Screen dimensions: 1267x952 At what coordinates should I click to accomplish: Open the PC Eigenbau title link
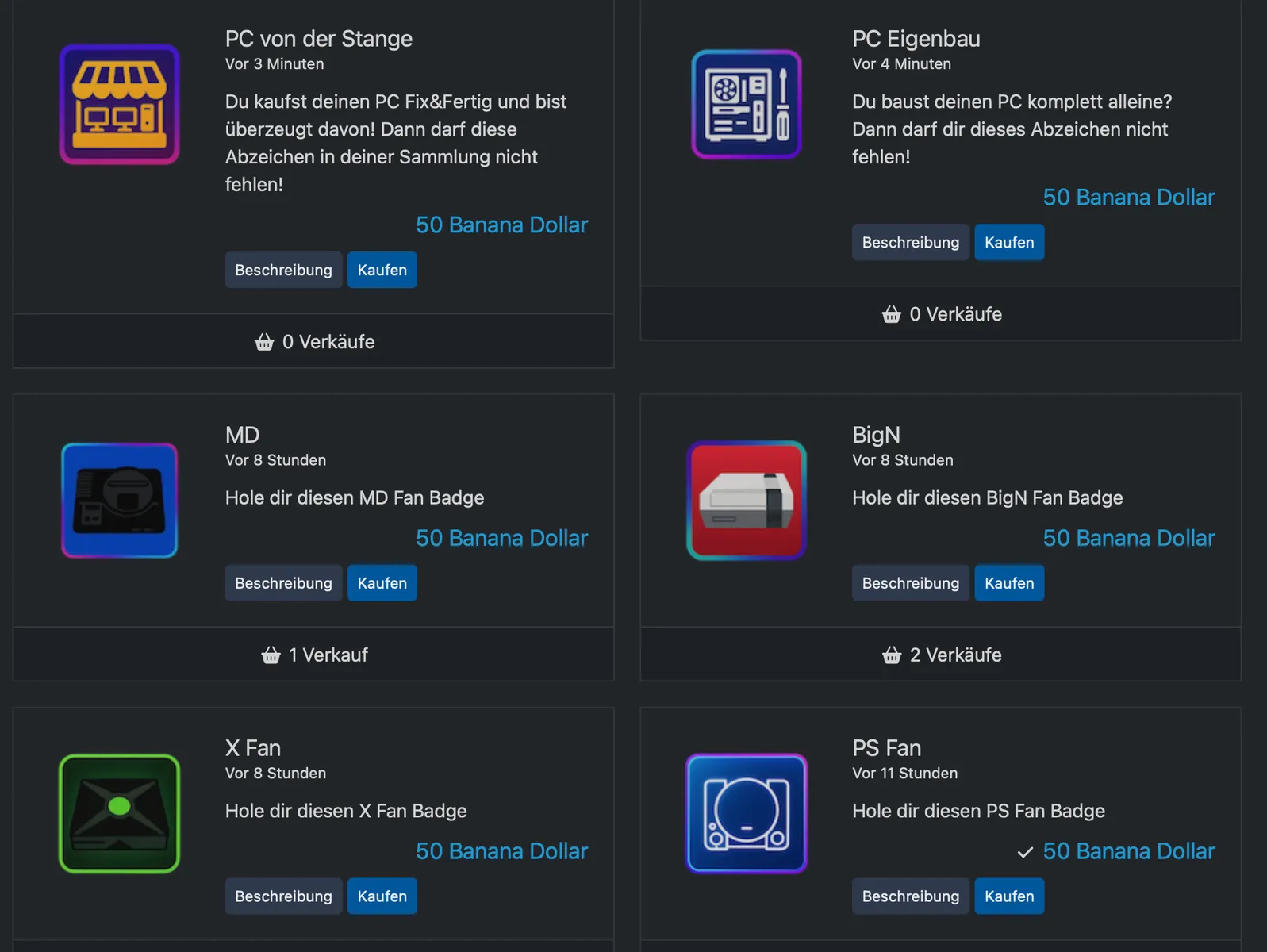click(916, 39)
